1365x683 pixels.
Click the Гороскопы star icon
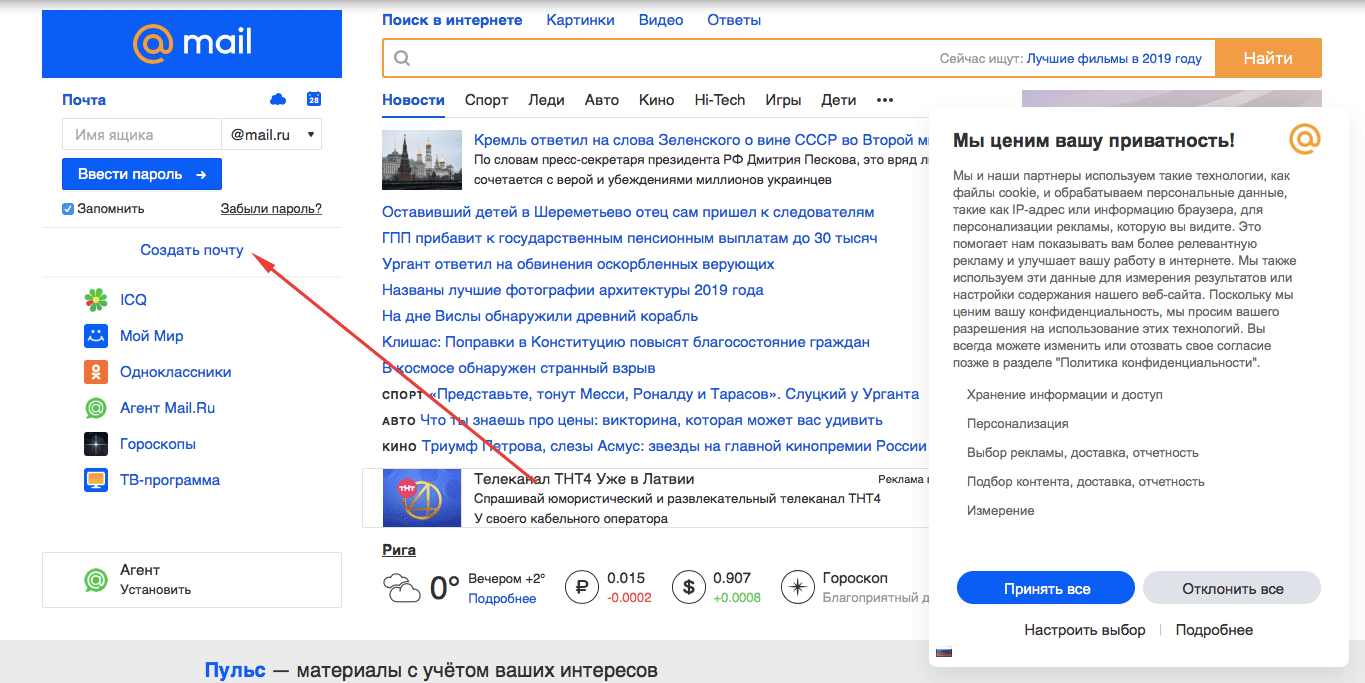(95, 444)
